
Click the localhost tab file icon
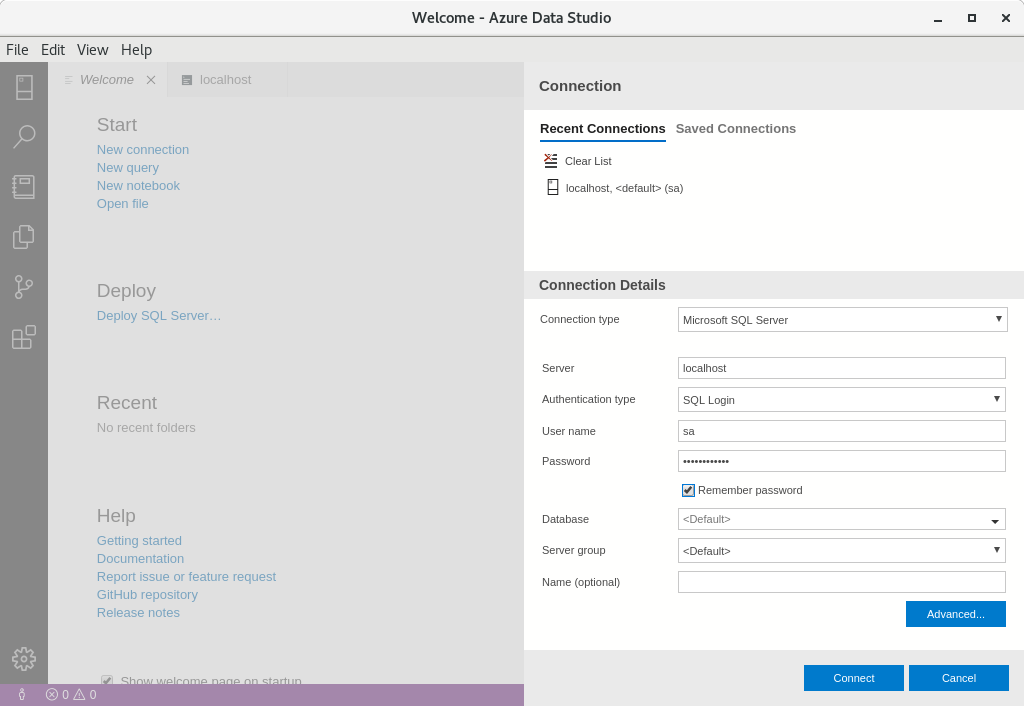(187, 80)
